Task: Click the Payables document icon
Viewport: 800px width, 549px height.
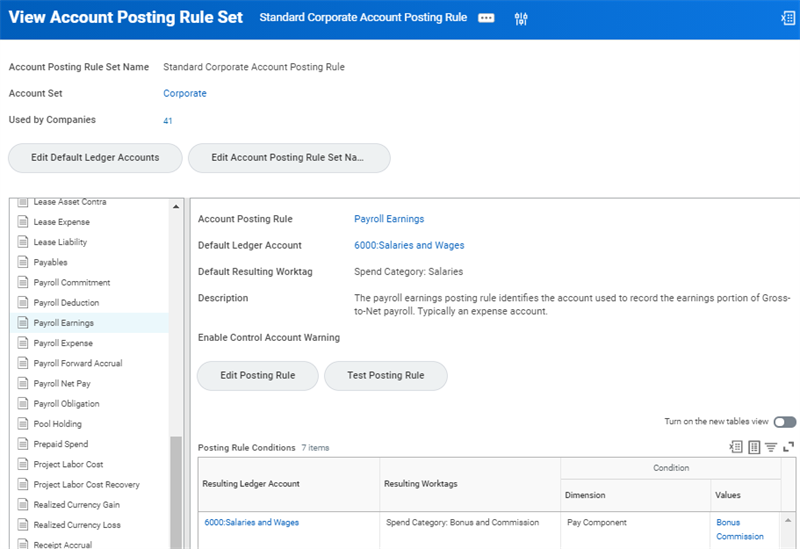Action: pyautogui.click(x=22, y=262)
